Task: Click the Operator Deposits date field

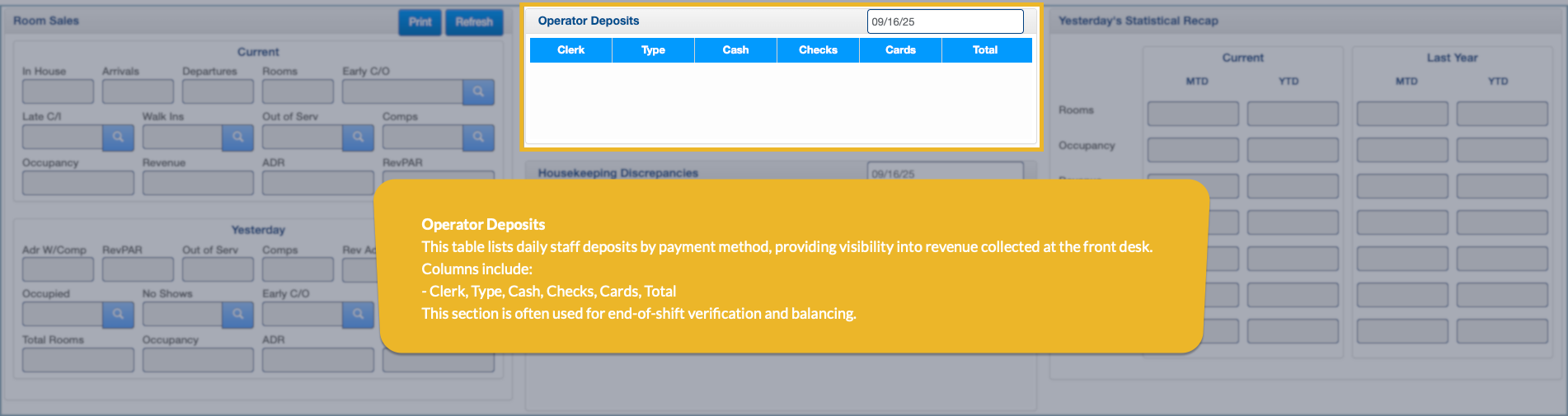Action: coord(945,21)
